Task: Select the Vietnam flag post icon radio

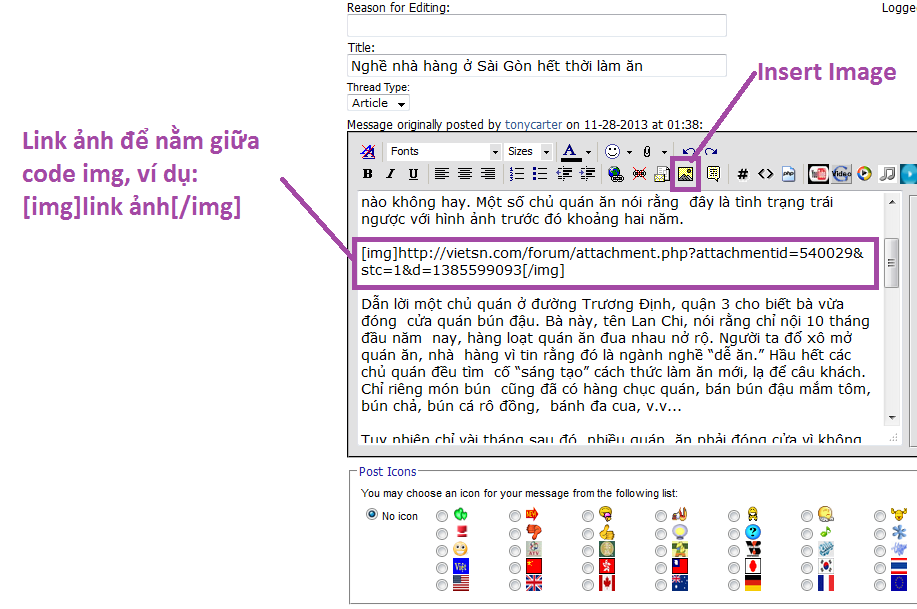Action: (443, 566)
